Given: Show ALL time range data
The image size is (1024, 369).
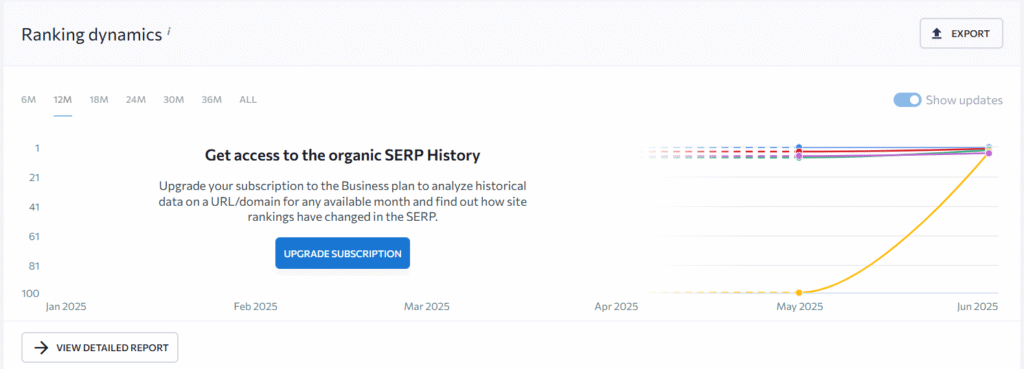Looking at the screenshot, I should click(x=248, y=100).
